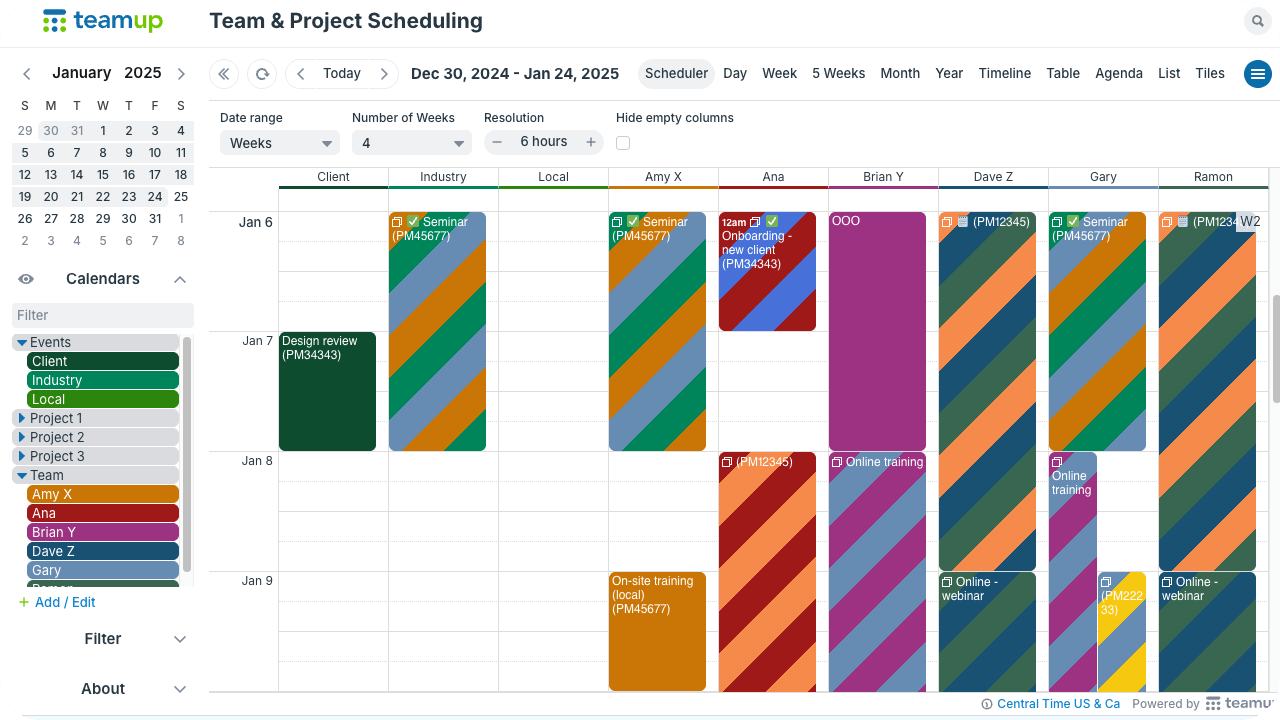Advance mini calendar to next month

point(181,74)
